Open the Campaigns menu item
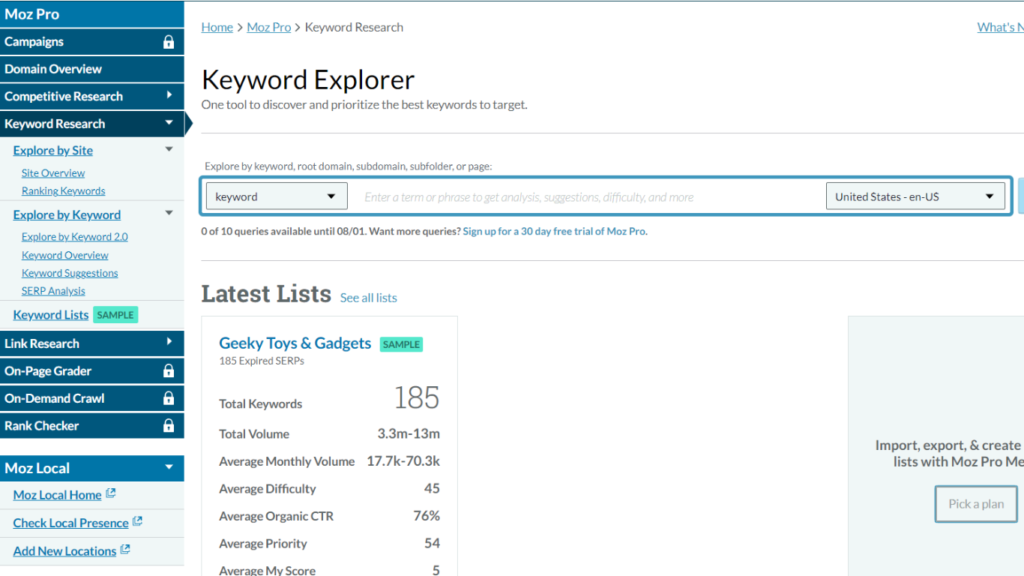Screen dimensions: 1024x576 pos(92,42)
